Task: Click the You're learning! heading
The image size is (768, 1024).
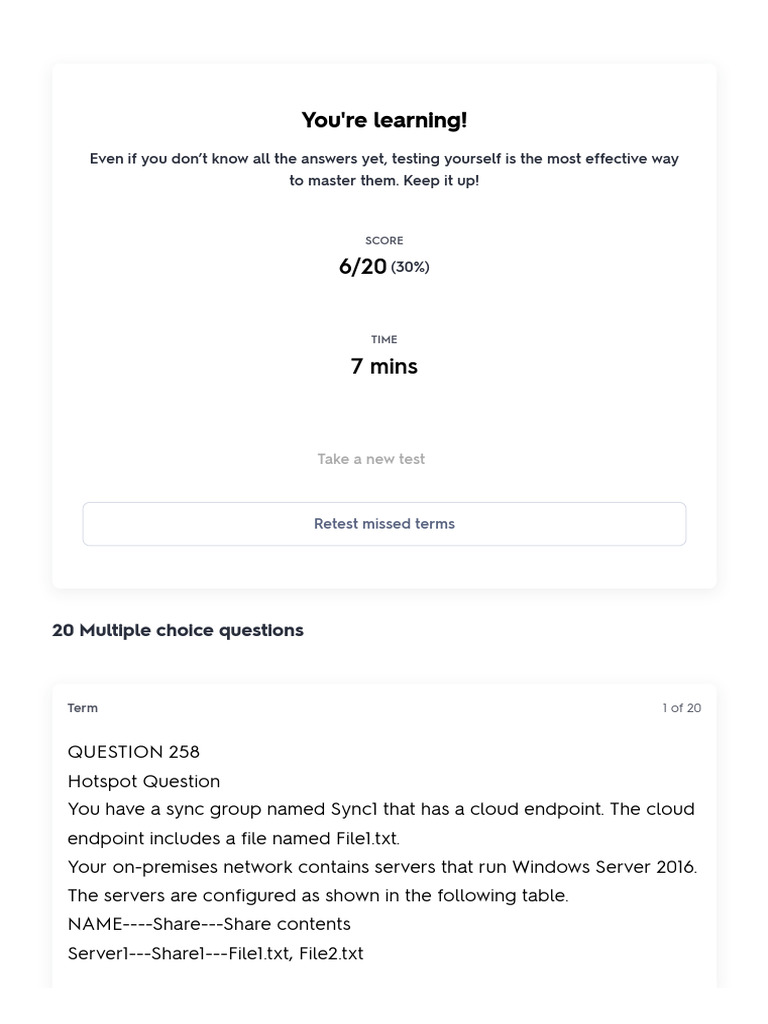Action: (x=384, y=120)
